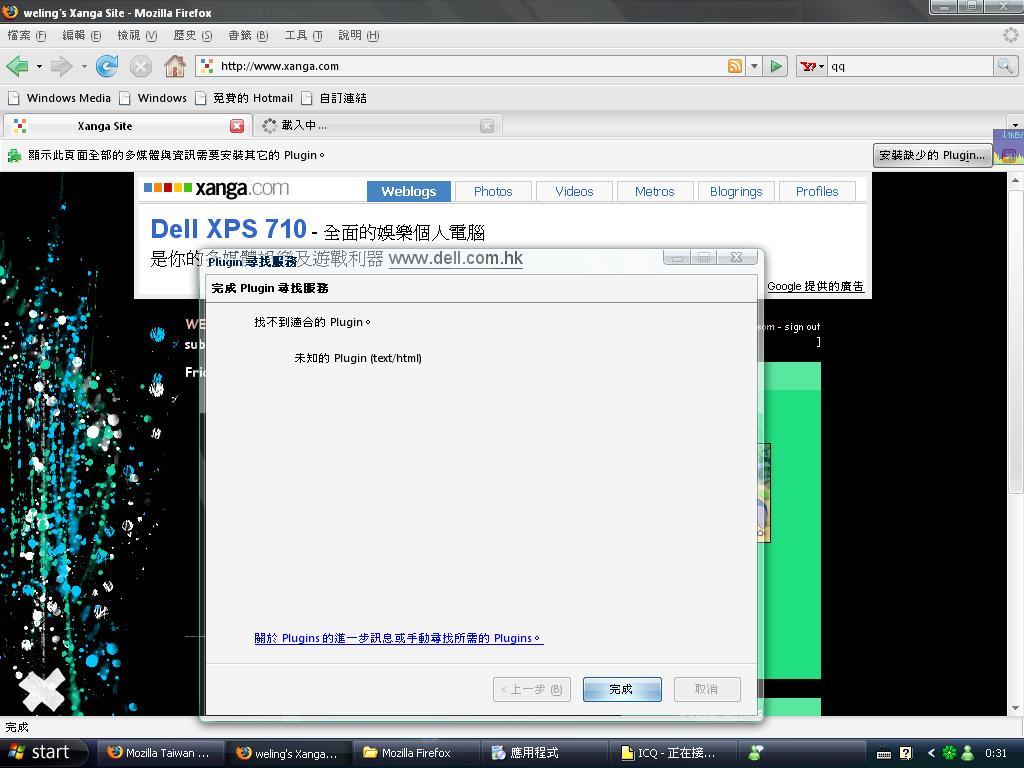Open the Plugins manual search info link

[398, 638]
